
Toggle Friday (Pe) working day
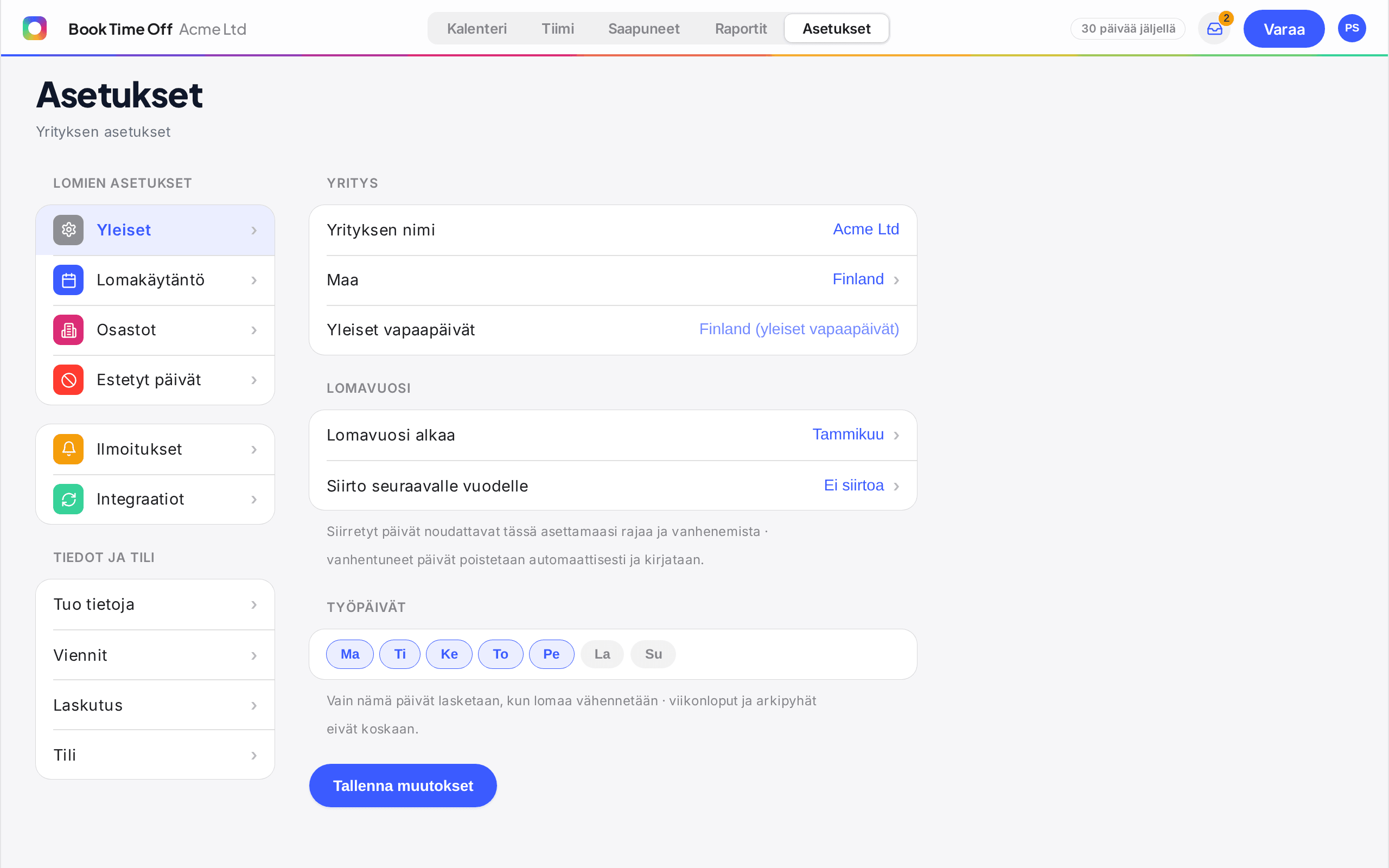click(551, 654)
